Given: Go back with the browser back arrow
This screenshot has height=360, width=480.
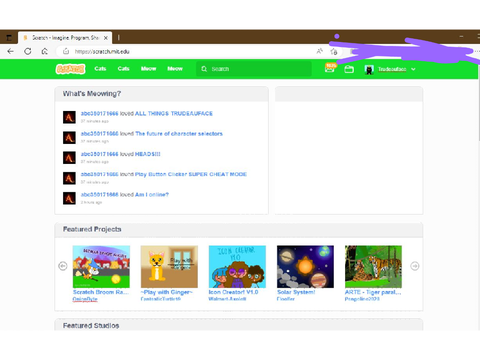Looking at the screenshot, I should point(11,51).
